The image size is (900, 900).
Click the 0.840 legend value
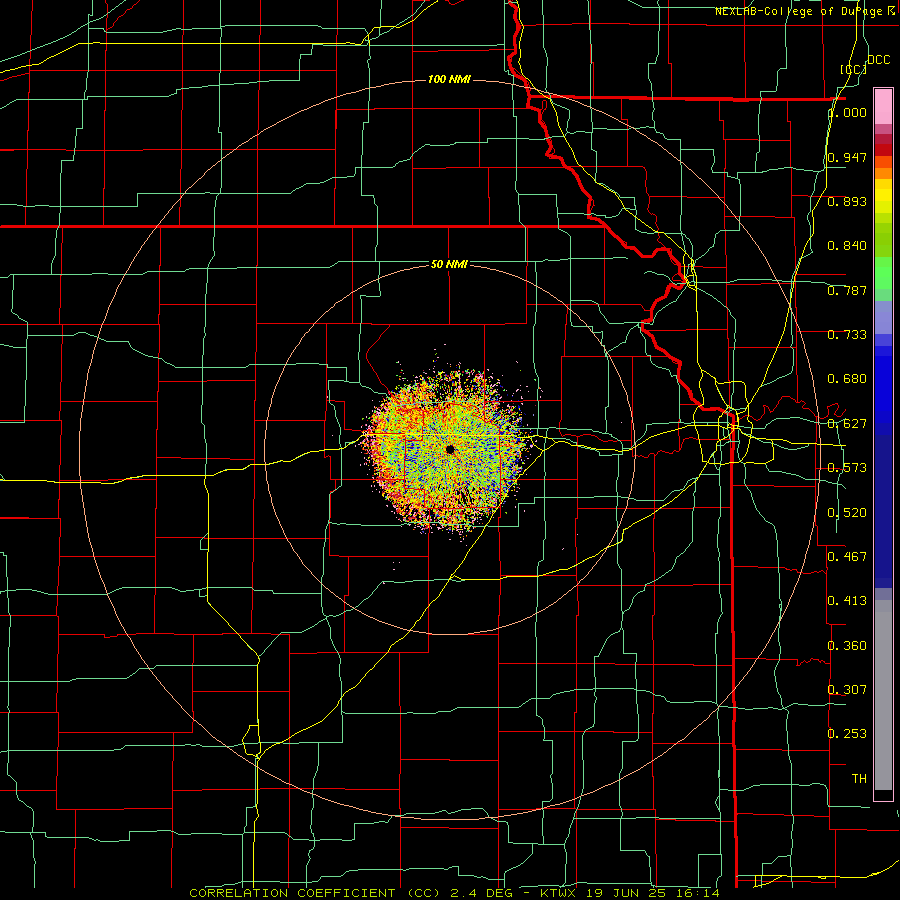(x=847, y=246)
